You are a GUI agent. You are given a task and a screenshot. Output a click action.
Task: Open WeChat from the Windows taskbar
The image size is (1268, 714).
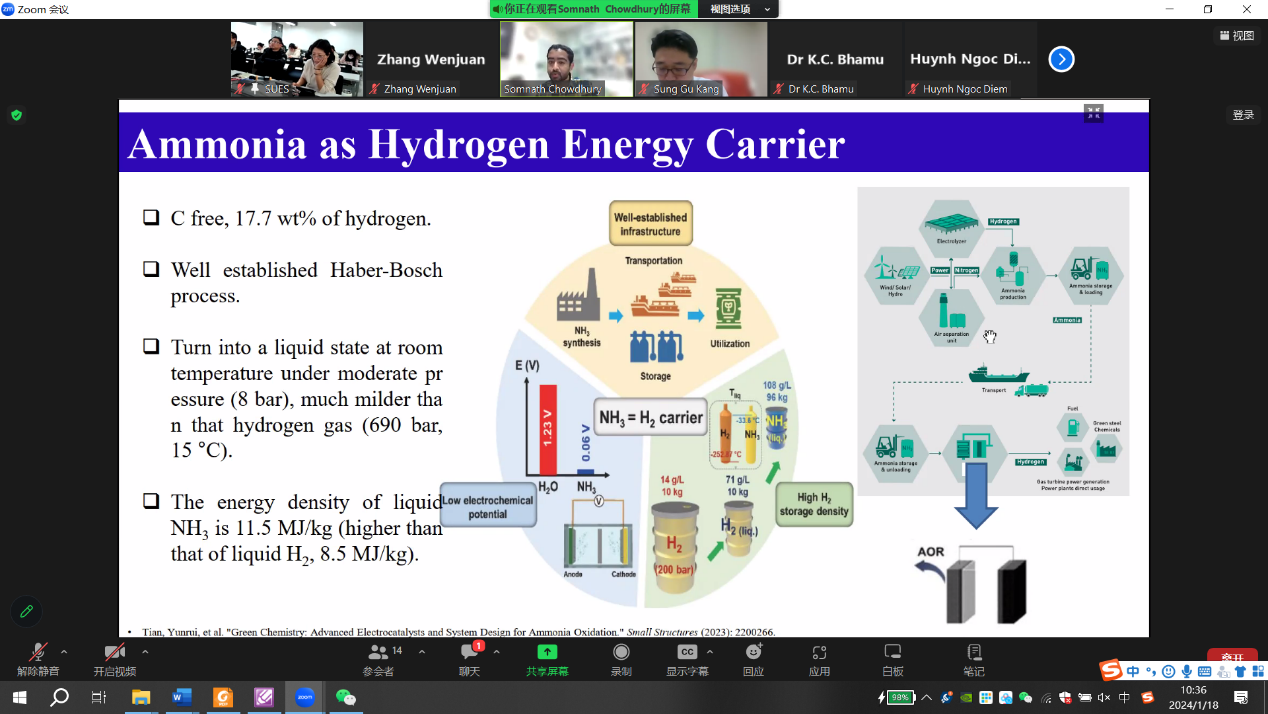pyautogui.click(x=345, y=697)
